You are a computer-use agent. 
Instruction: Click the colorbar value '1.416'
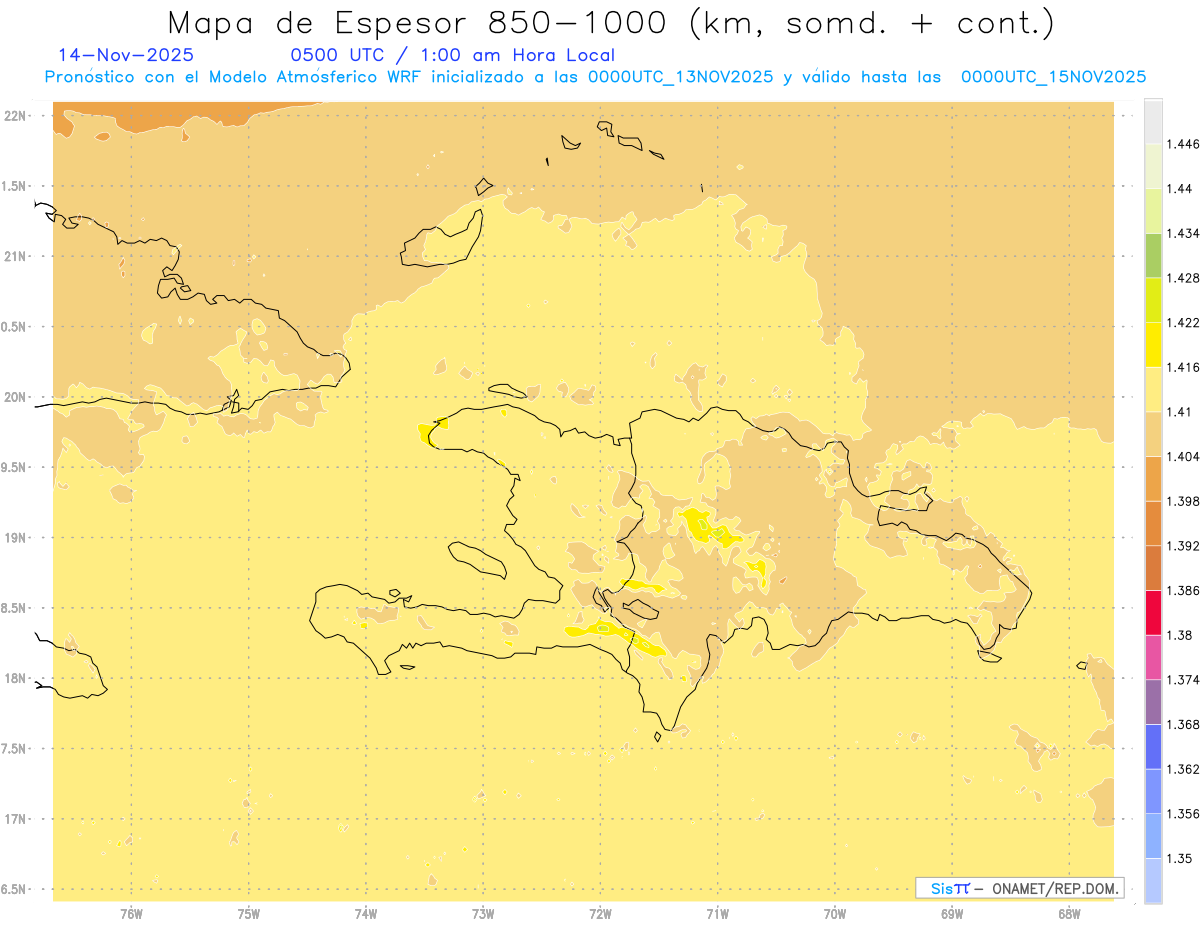click(x=1183, y=367)
